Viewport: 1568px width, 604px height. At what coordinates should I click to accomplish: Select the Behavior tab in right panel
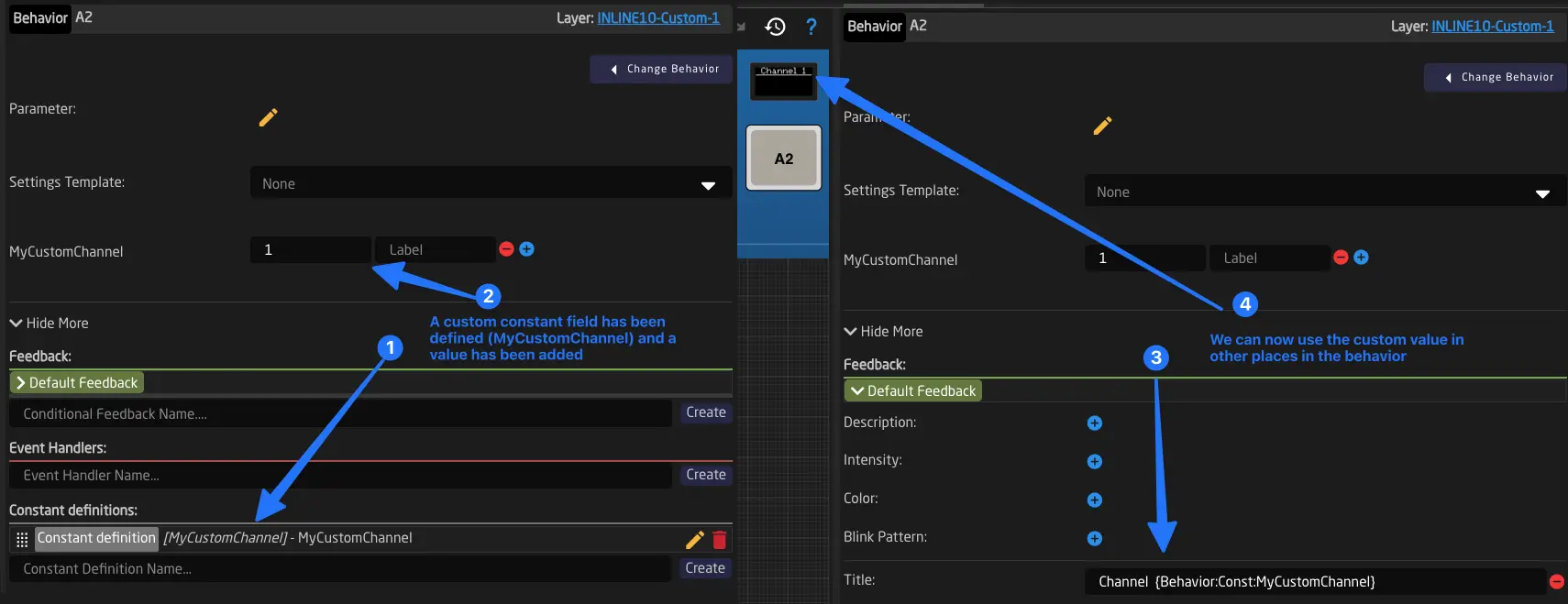pos(875,26)
